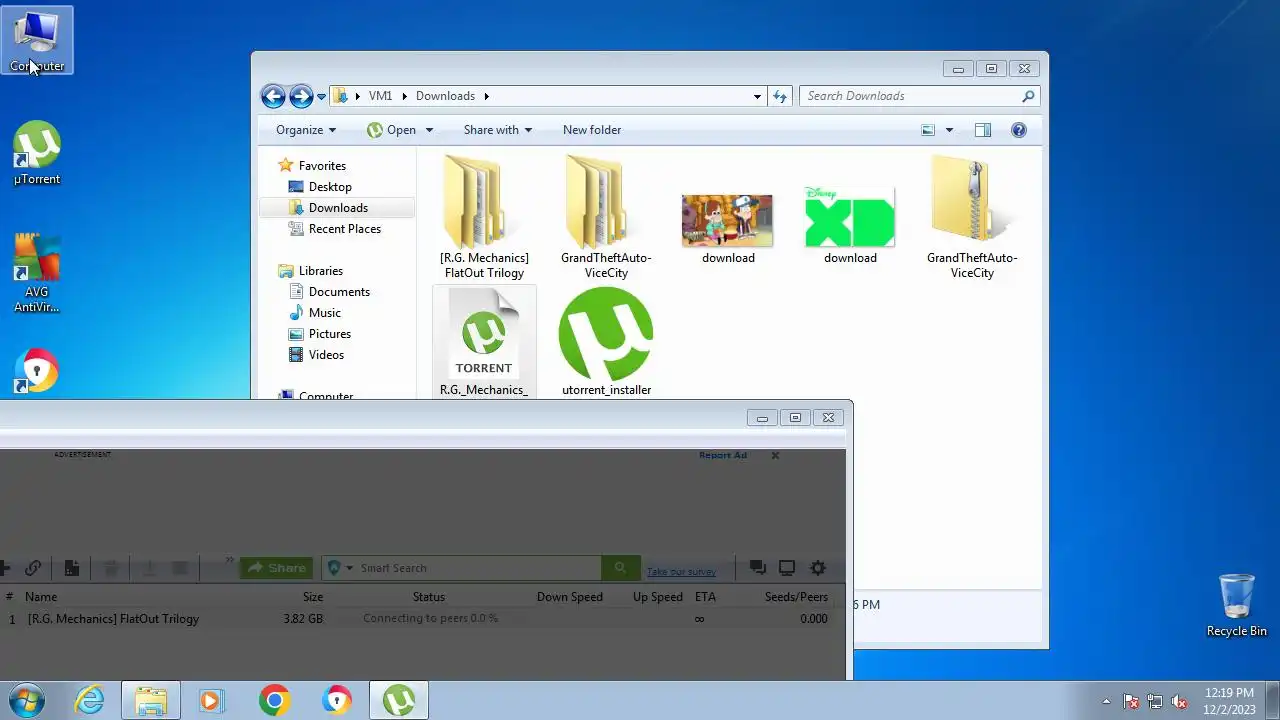1280x720 pixels.
Task: Expand the Organize dropdown menu
Action: (306, 130)
